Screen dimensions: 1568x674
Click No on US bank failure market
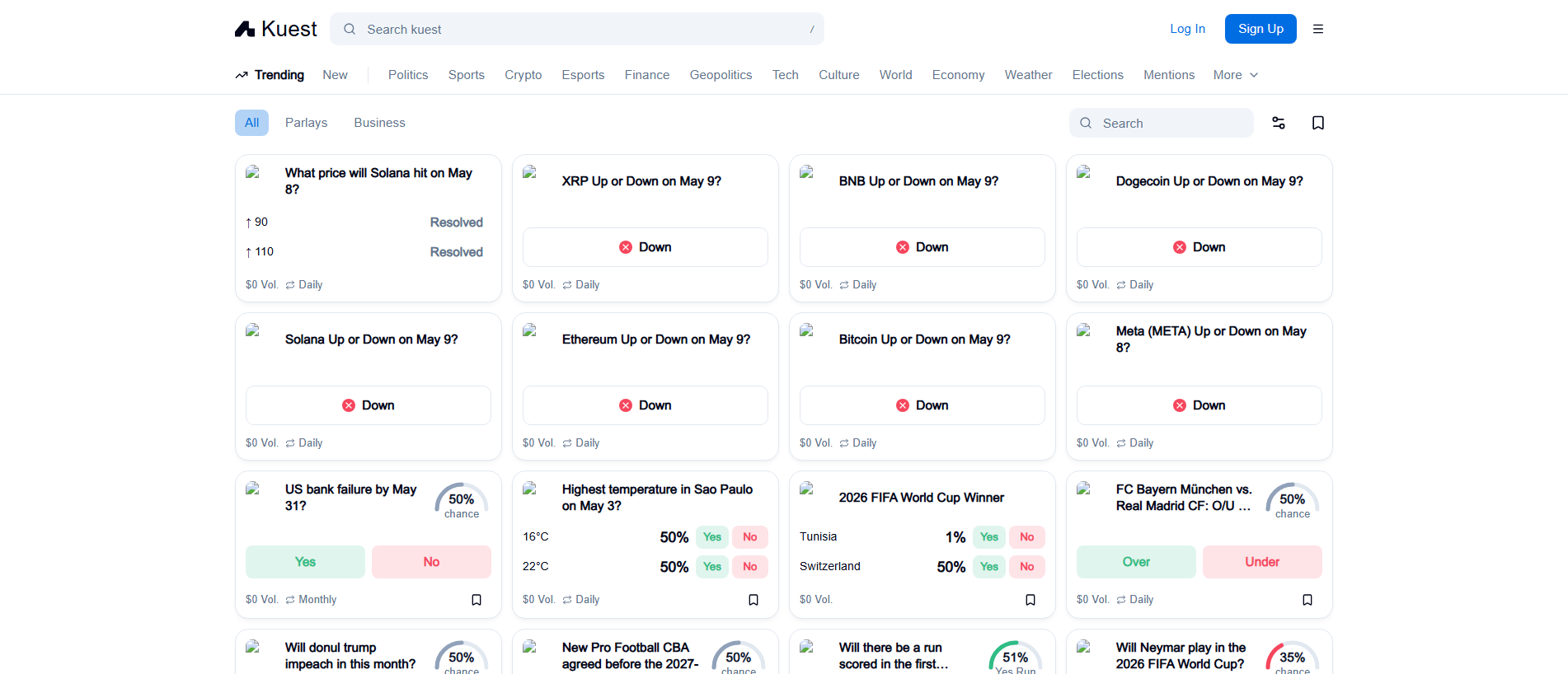point(431,562)
